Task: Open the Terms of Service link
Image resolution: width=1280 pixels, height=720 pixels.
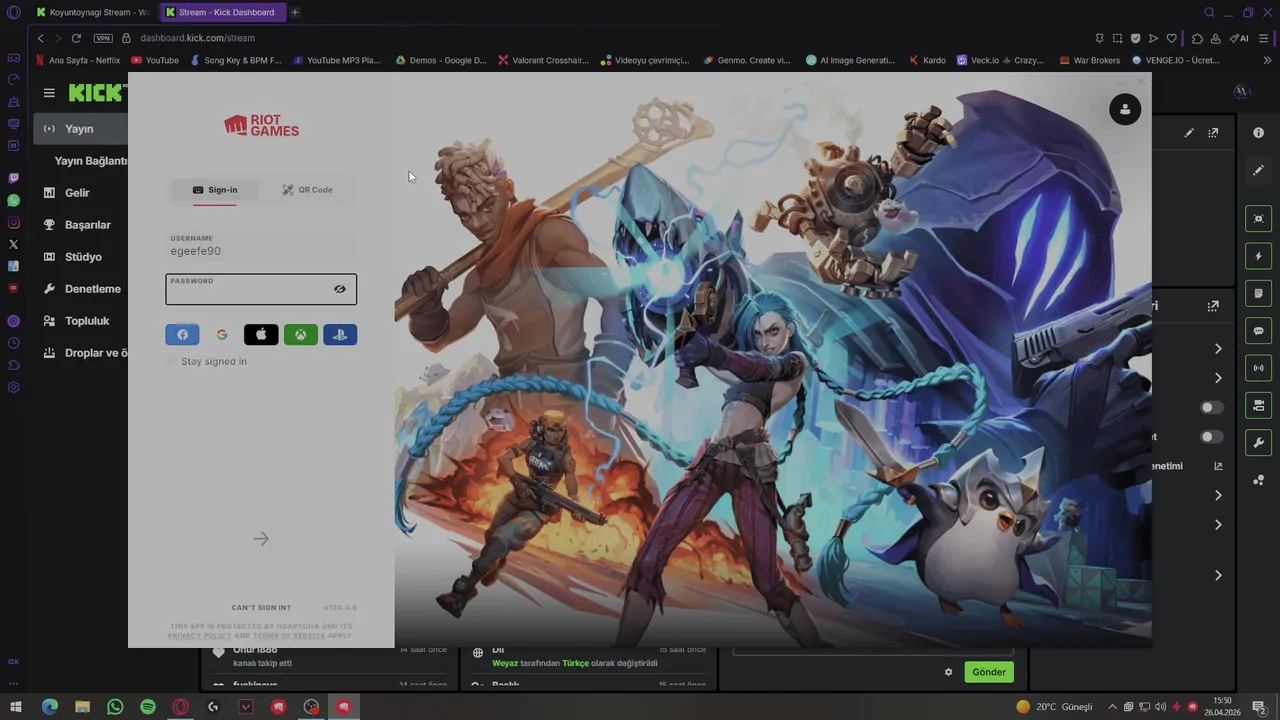Action: pyautogui.click(x=289, y=636)
